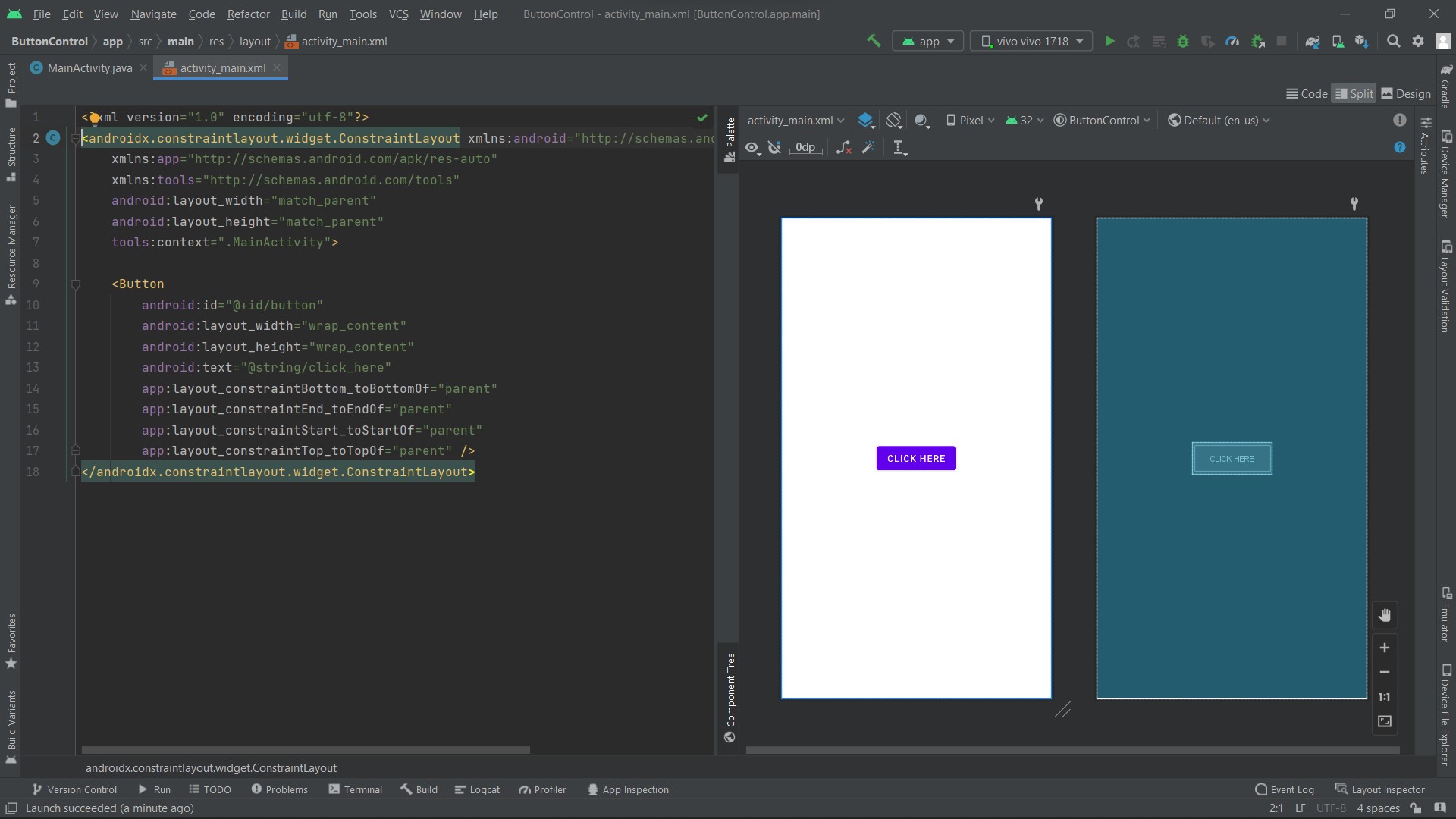Screen dimensions: 1456x819
Task: Click the Make Project hammer icon
Action: click(874, 41)
